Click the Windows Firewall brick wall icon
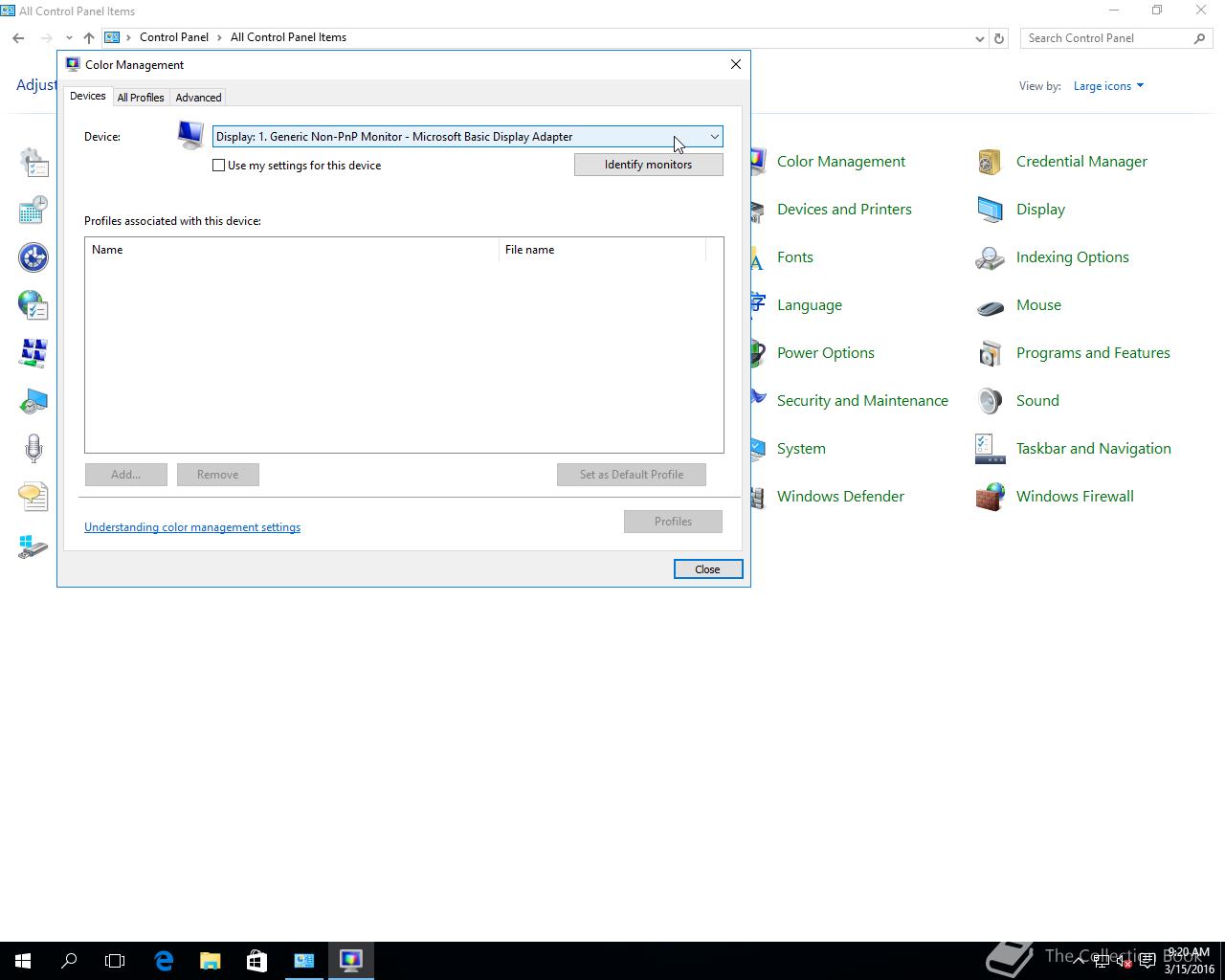Screen dimensions: 1225x980 point(990,497)
